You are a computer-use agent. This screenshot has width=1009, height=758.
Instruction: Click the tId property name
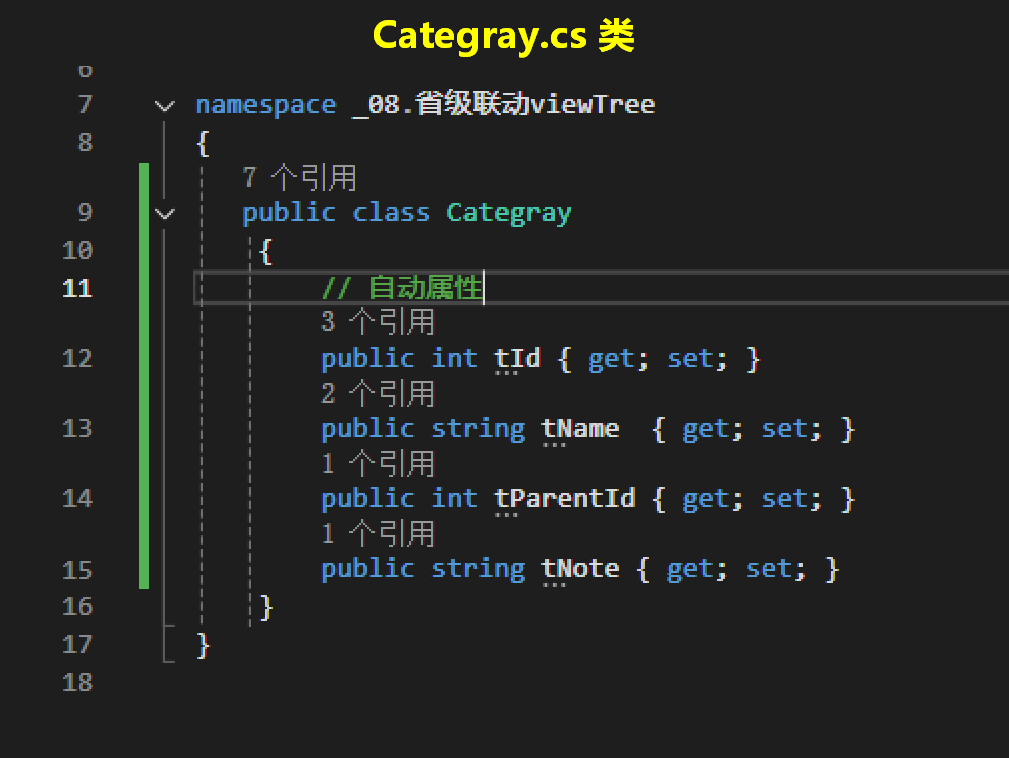pyautogui.click(x=517, y=358)
